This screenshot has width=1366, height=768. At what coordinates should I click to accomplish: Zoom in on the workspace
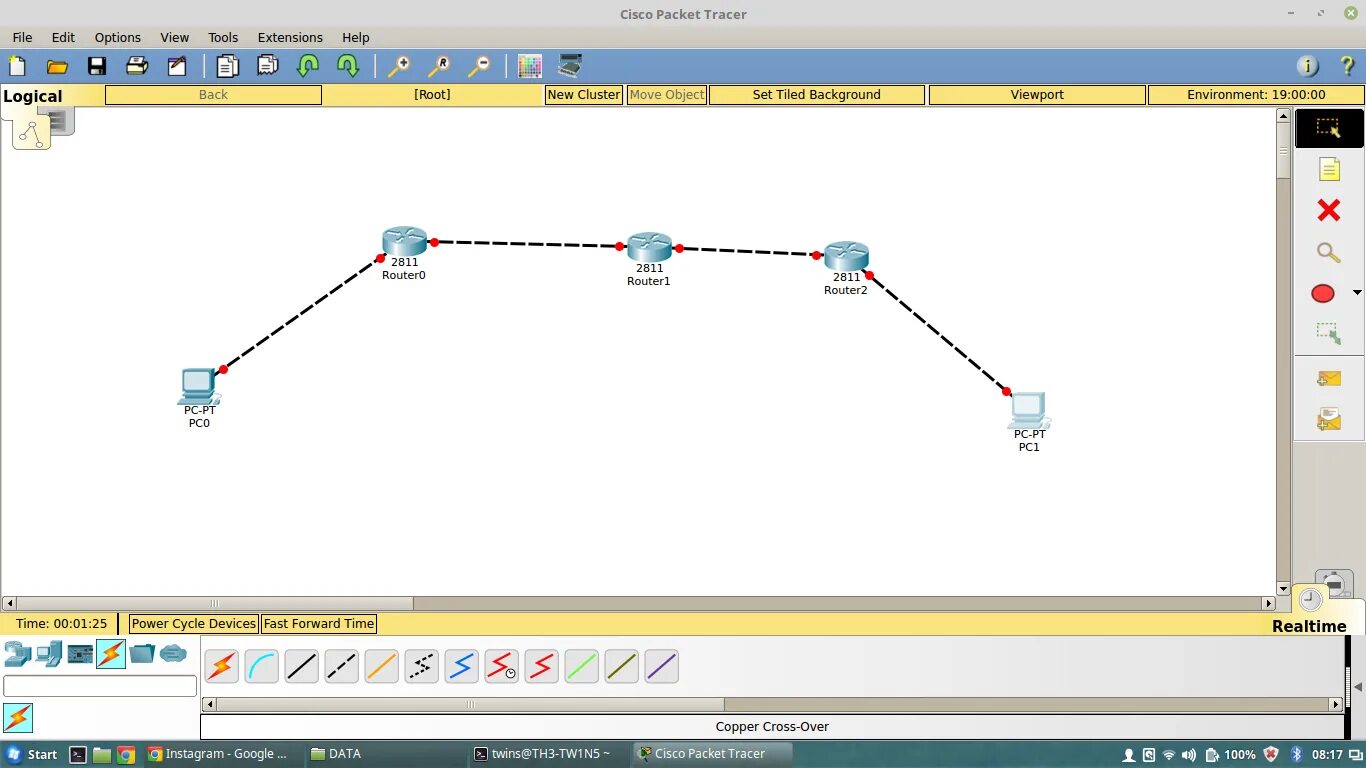(x=399, y=67)
